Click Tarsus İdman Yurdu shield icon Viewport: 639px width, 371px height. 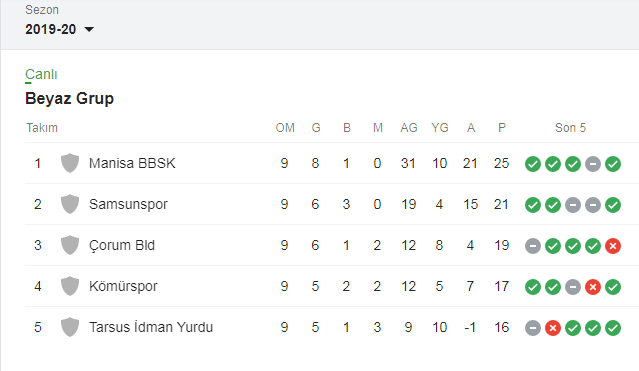click(70, 327)
